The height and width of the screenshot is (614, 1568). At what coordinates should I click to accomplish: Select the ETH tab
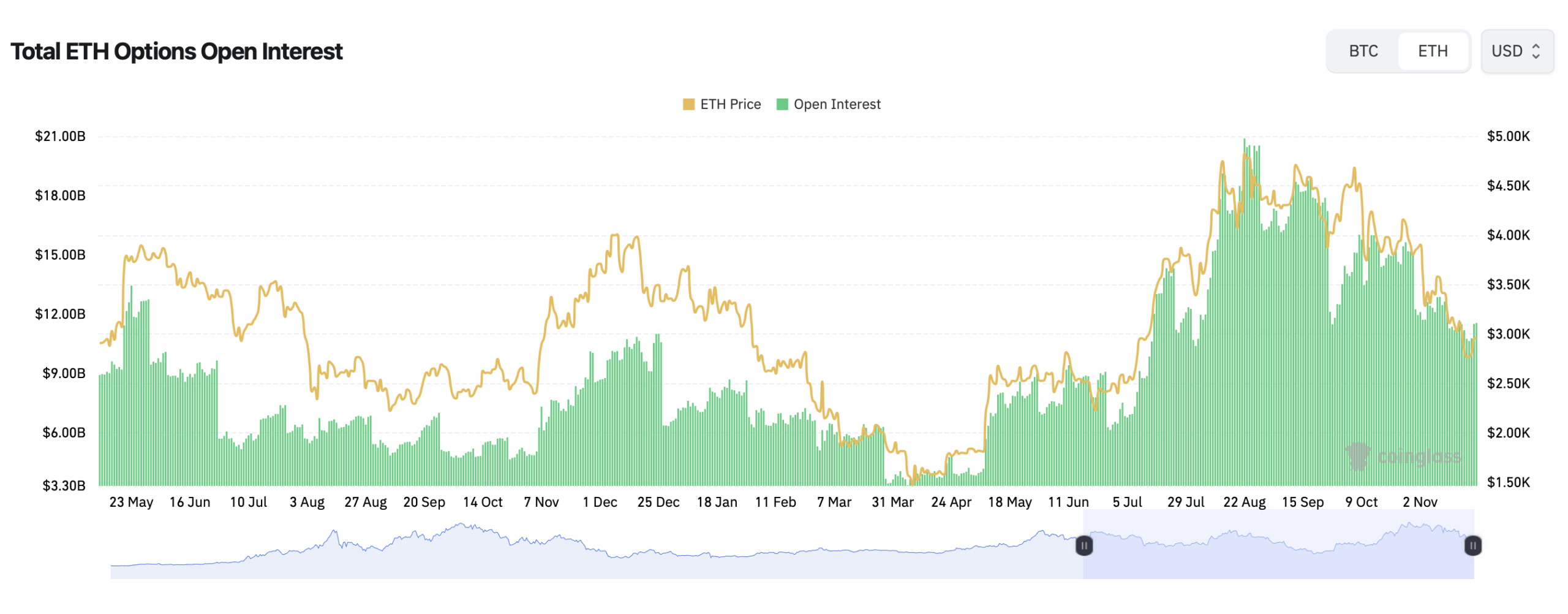point(1433,51)
